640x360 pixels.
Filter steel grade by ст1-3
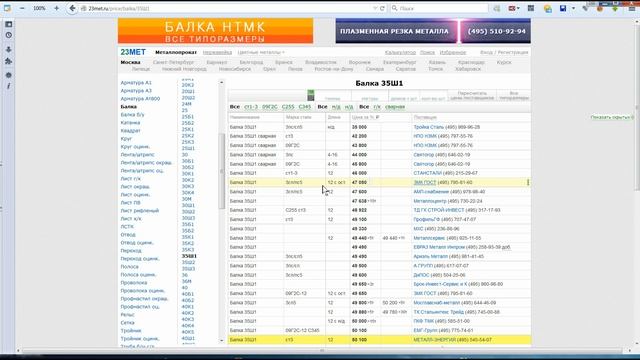pos(251,107)
